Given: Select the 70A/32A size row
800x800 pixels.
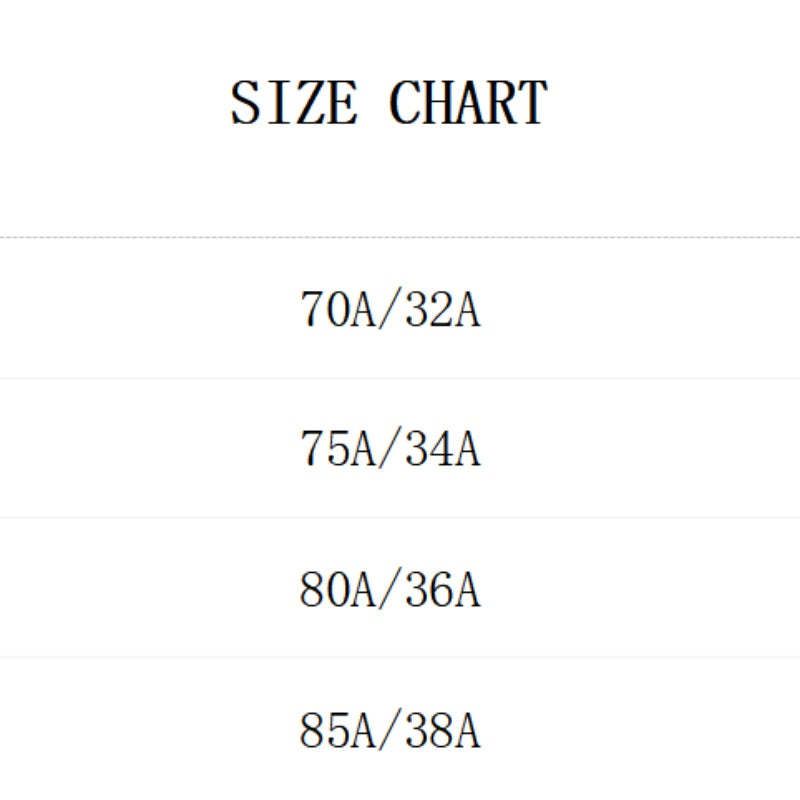Looking at the screenshot, I should [390, 309].
